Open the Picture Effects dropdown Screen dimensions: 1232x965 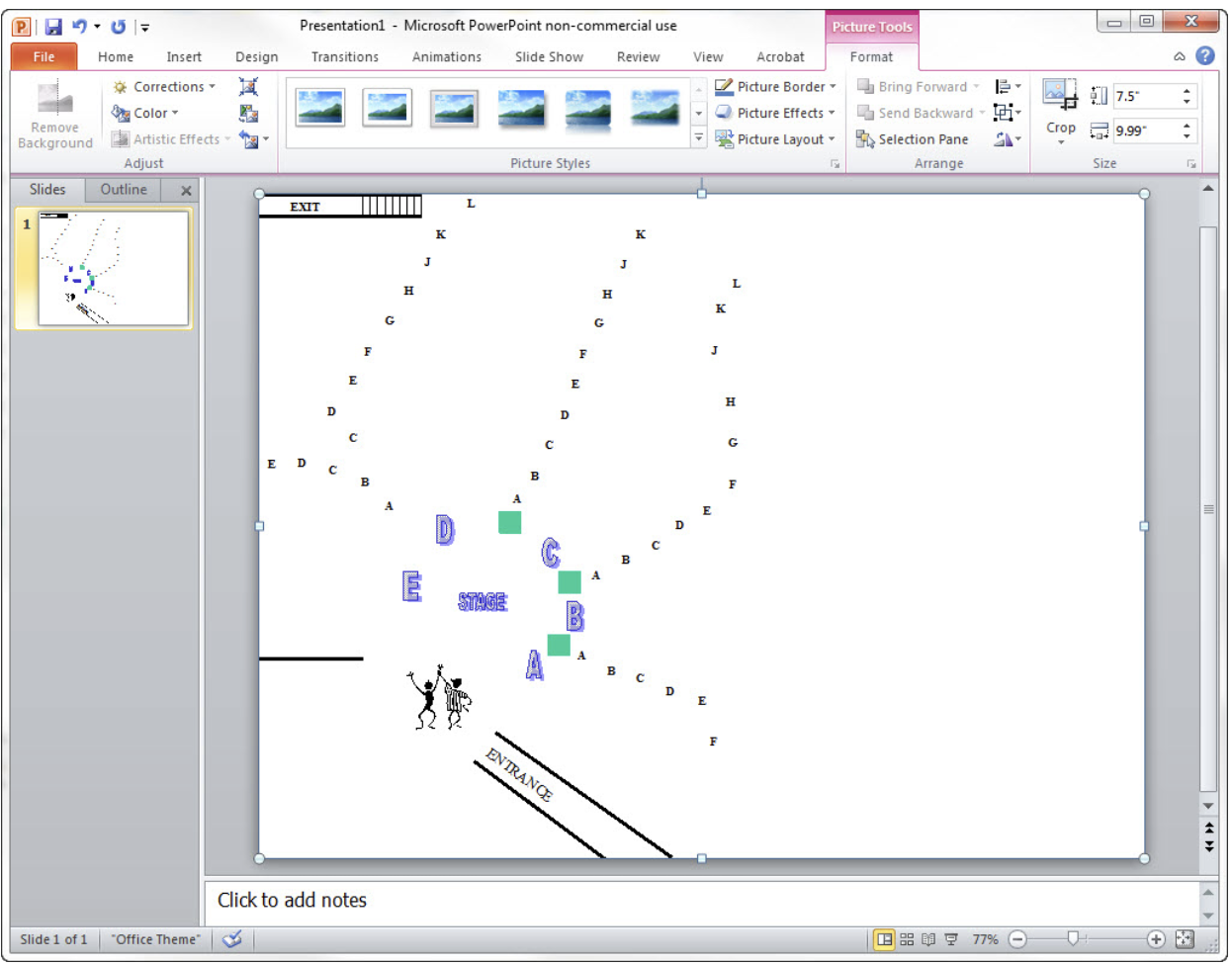pyautogui.click(x=776, y=113)
